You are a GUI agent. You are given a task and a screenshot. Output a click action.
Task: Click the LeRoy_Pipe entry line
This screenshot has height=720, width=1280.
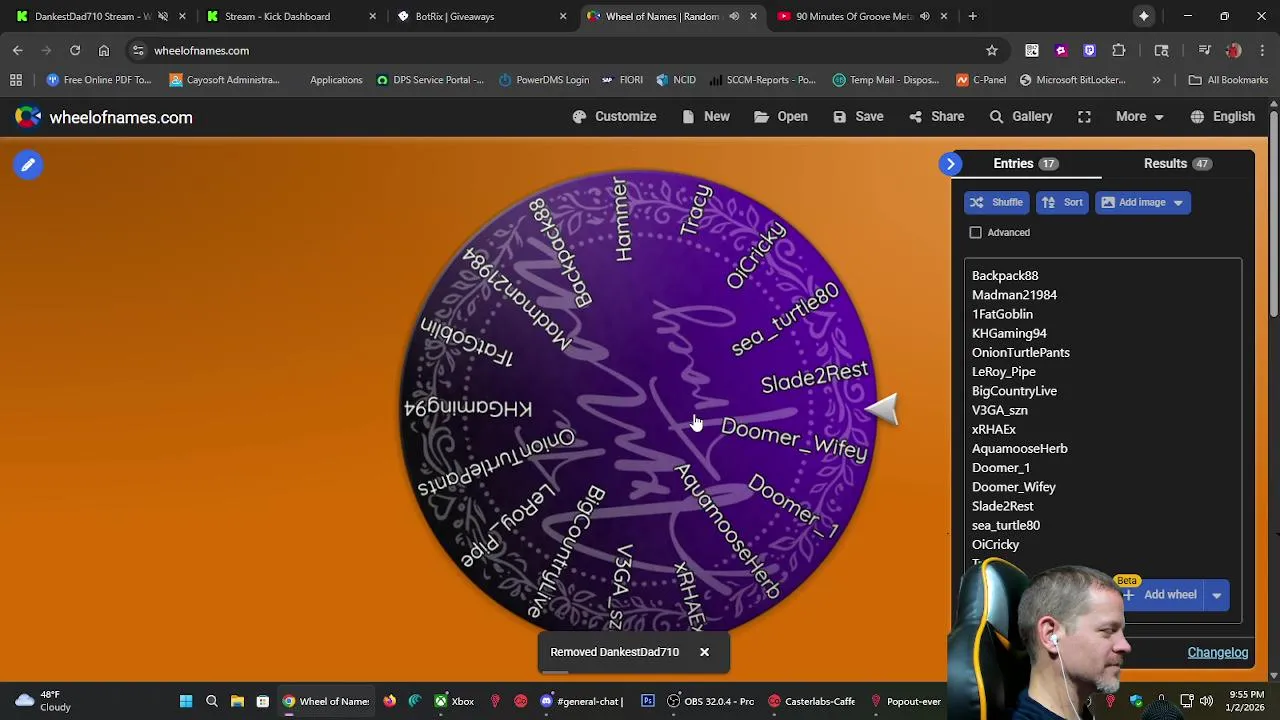pos(1004,372)
